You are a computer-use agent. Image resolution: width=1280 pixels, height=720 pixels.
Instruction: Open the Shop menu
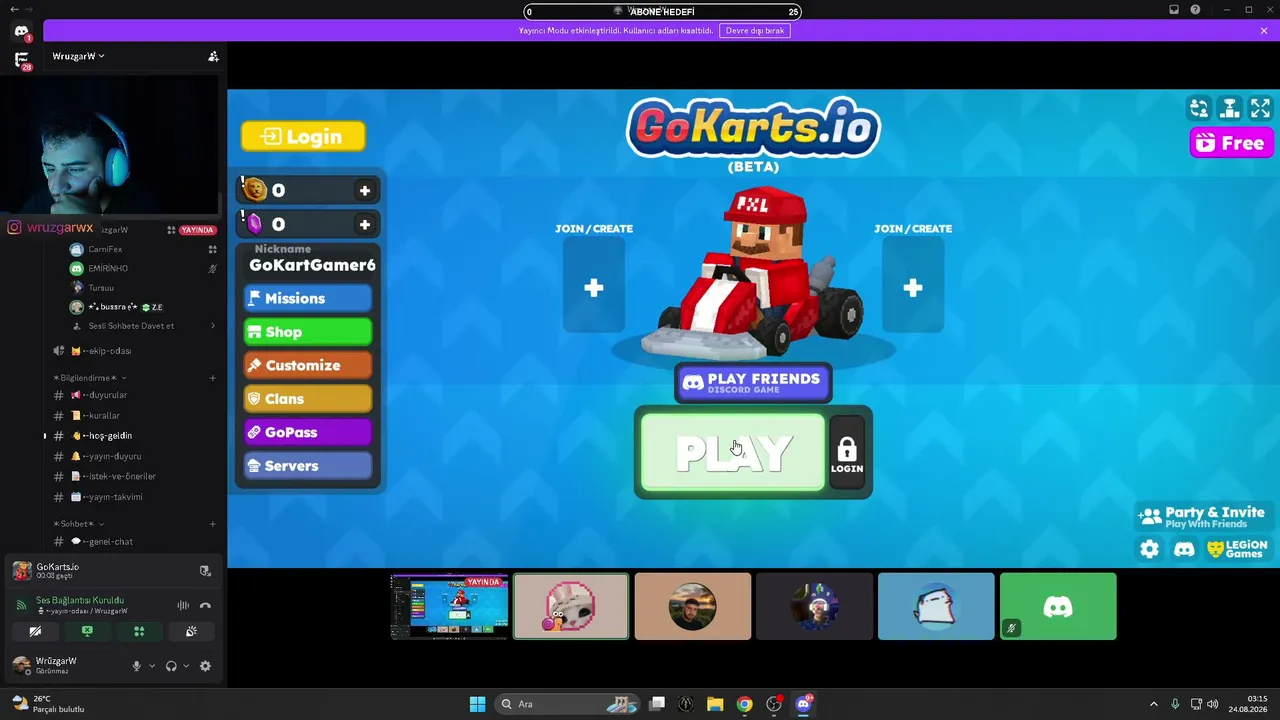[x=308, y=332]
